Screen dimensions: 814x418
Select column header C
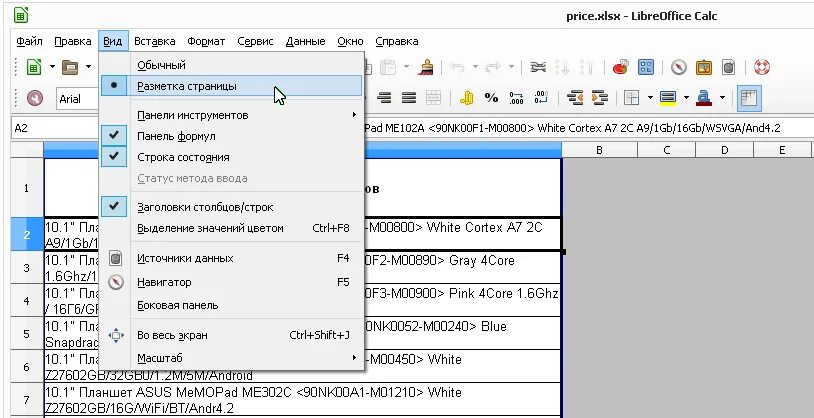coord(666,150)
